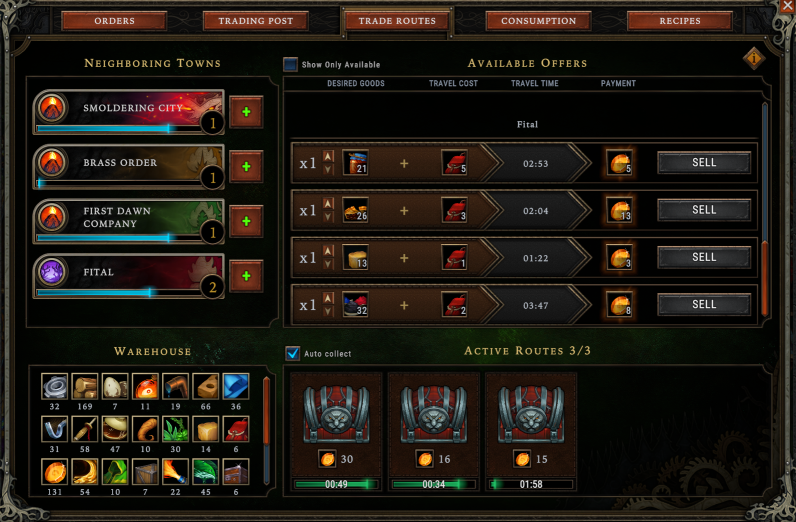The height and width of the screenshot is (522, 796).
Task: Select the Brass Order town entry
Action: (x=129, y=167)
